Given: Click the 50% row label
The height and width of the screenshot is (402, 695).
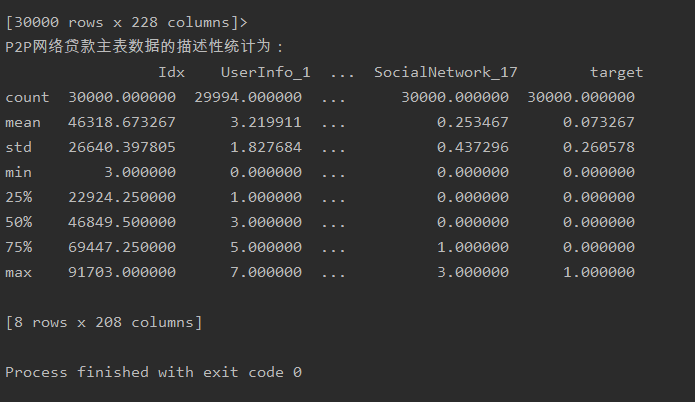Looking at the screenshot, I should click(18, 222).
